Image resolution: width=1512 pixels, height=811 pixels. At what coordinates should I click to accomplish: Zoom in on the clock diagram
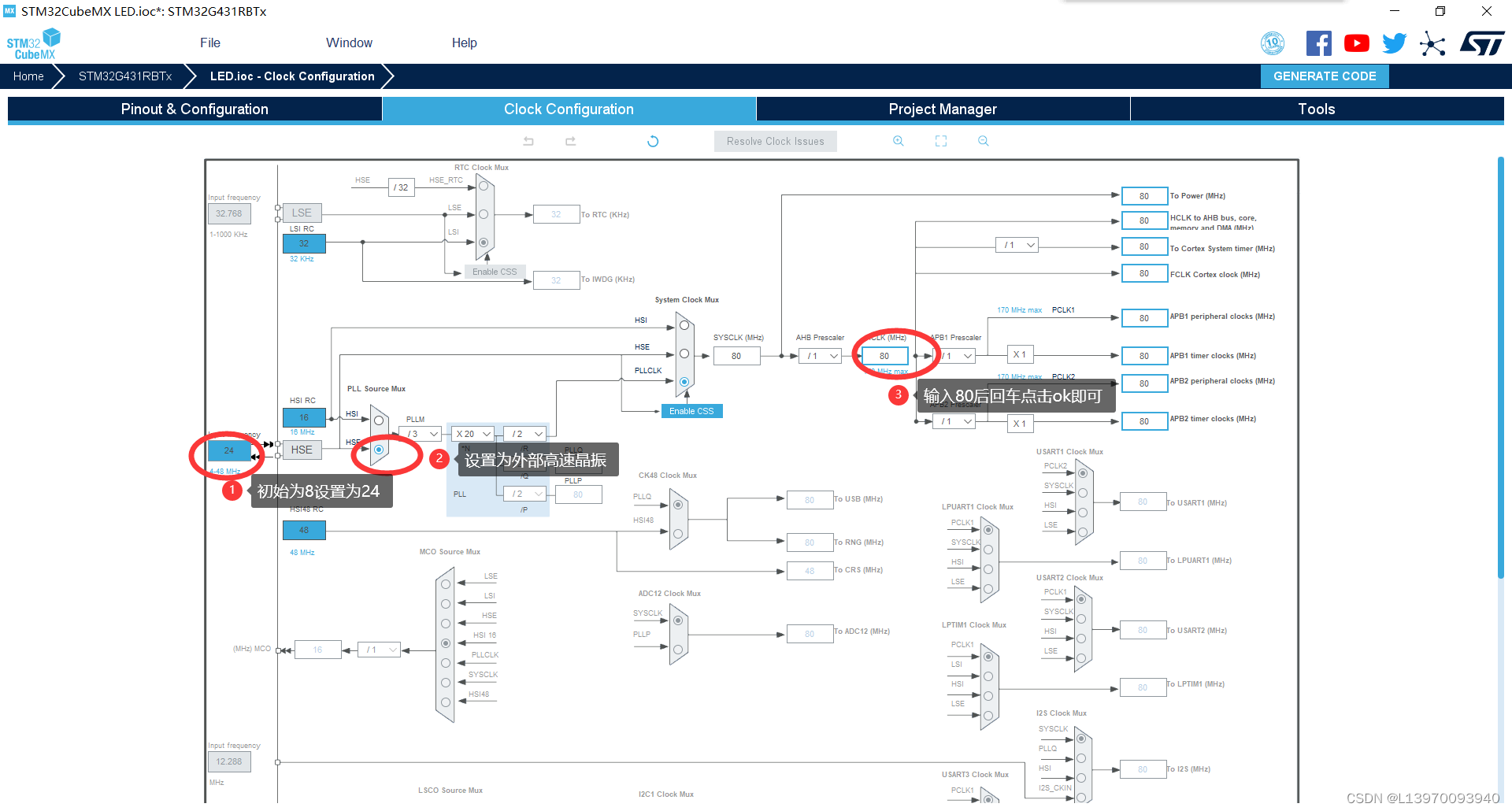pos(898,141)
